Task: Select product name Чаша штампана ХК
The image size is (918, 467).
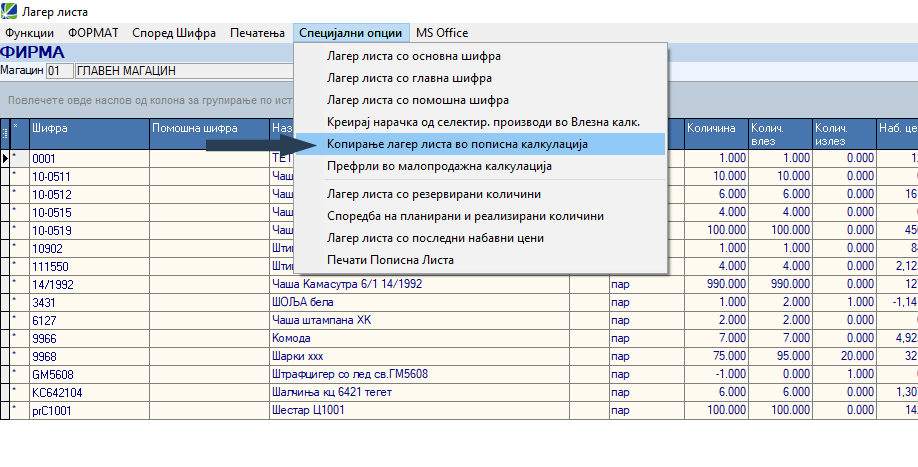Action: pyautogui.click(x=419, y=321)
